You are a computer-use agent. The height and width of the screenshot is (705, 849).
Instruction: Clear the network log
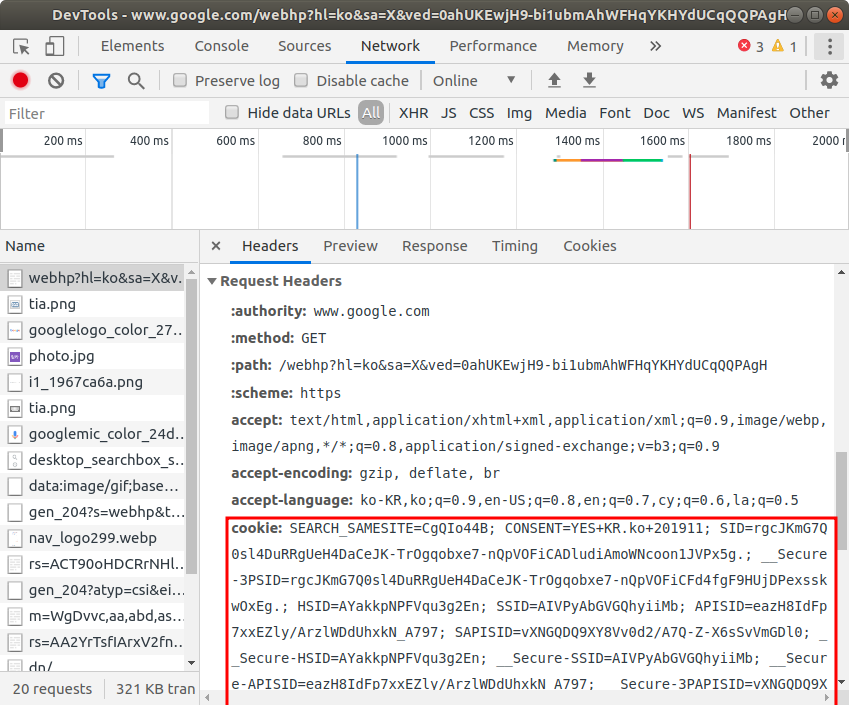56,81
